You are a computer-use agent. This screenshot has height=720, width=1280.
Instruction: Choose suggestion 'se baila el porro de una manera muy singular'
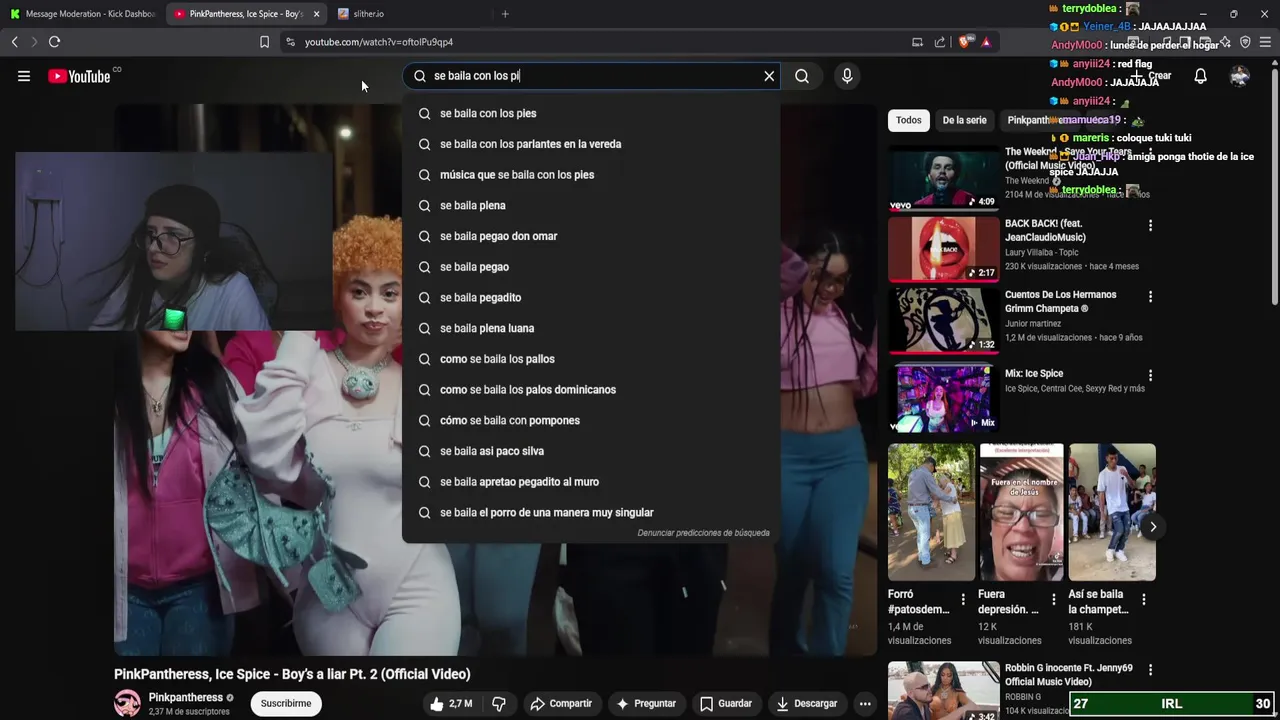[590, 513]
